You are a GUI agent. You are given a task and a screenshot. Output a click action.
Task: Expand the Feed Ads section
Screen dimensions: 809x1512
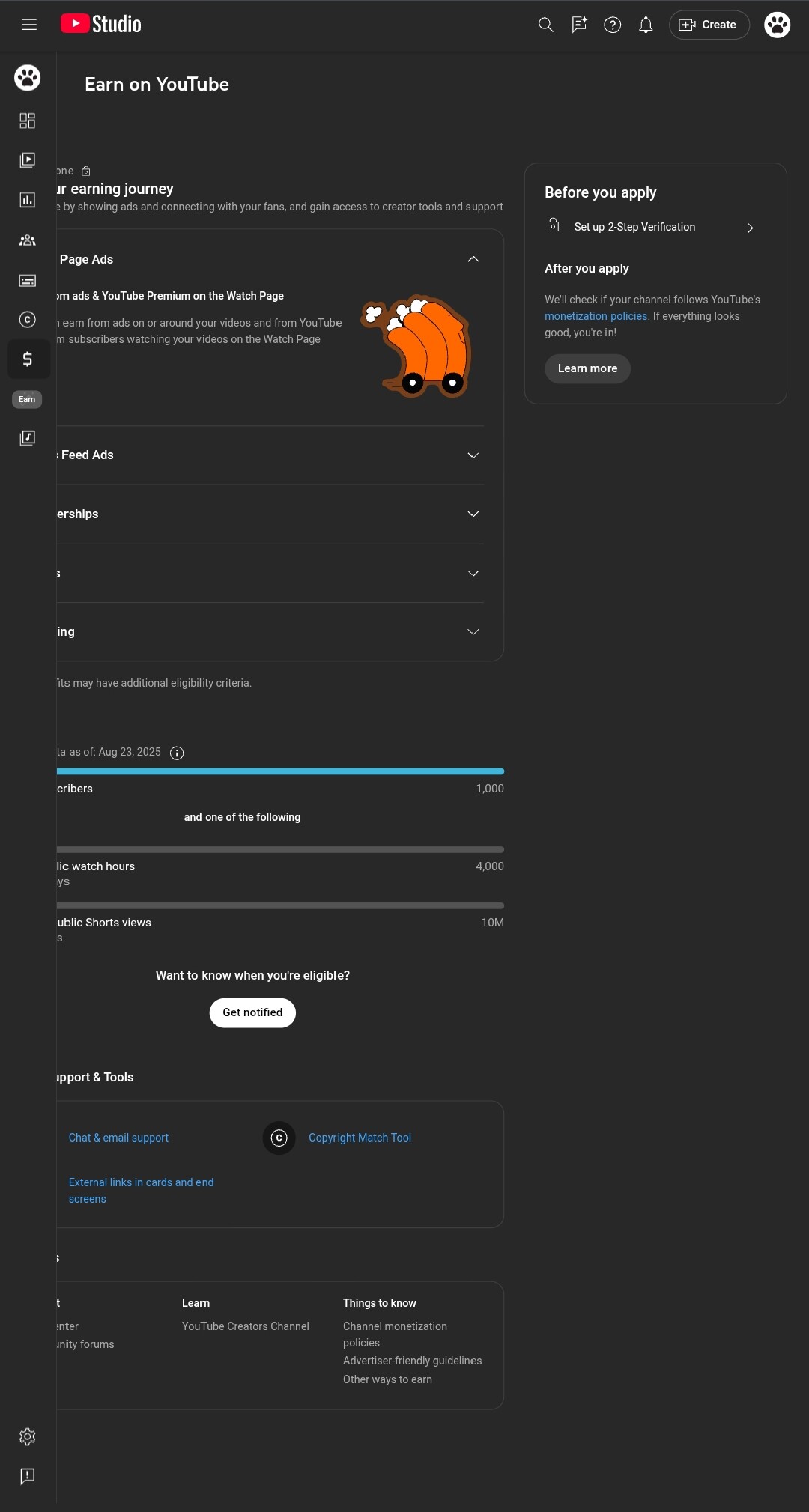click(x=473, y=455)
